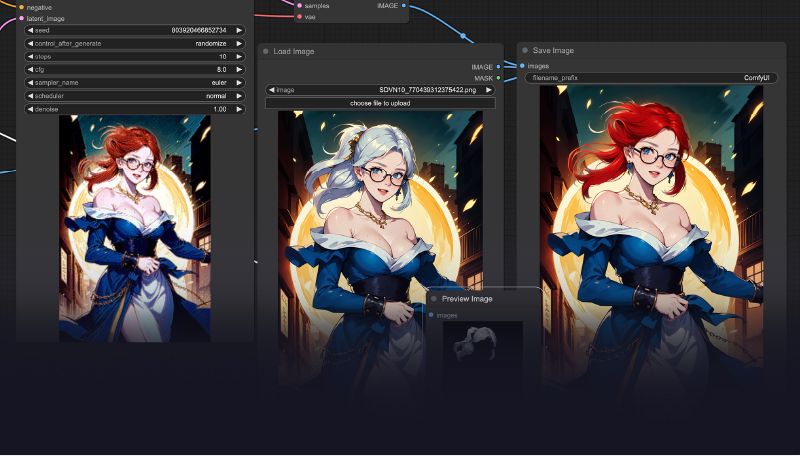Viewport: 800px width, 456px height.
Task: Open the sampler_name euler dropdown
Action: 135,83
